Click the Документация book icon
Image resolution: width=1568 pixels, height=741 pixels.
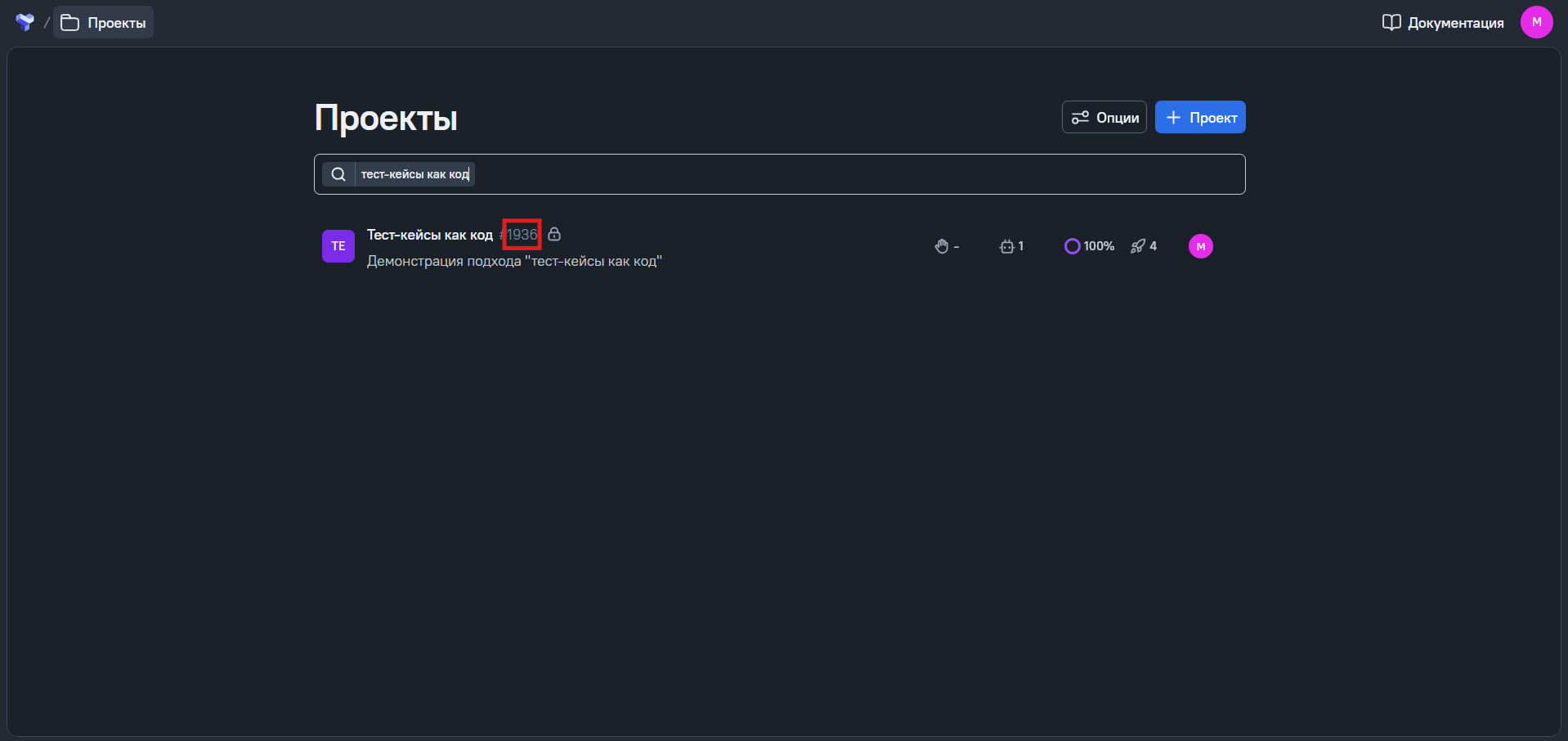pos(1391,23)
